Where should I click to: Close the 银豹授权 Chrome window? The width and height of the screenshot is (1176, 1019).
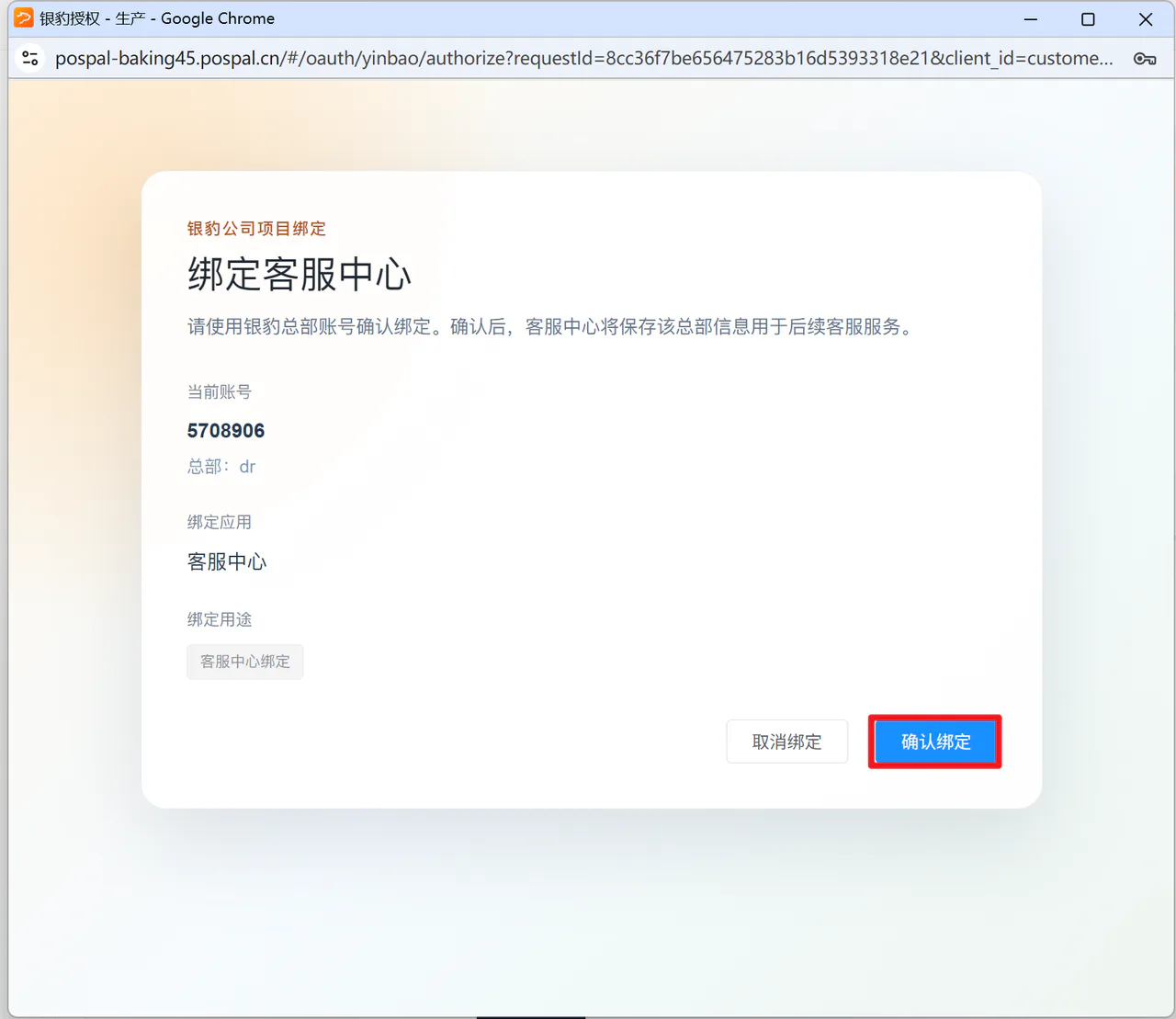pyautogui.click(x=1146, y=19)
